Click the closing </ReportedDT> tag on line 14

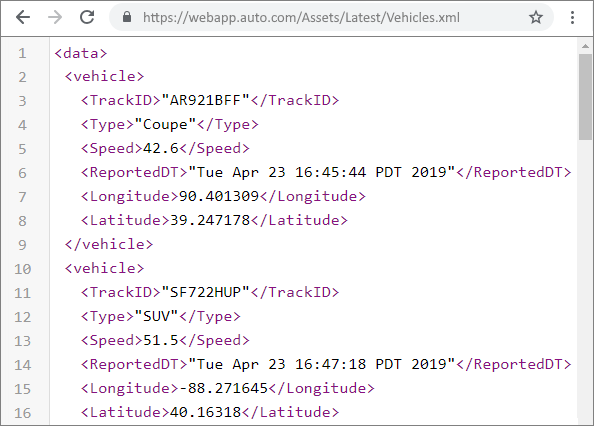513,364
